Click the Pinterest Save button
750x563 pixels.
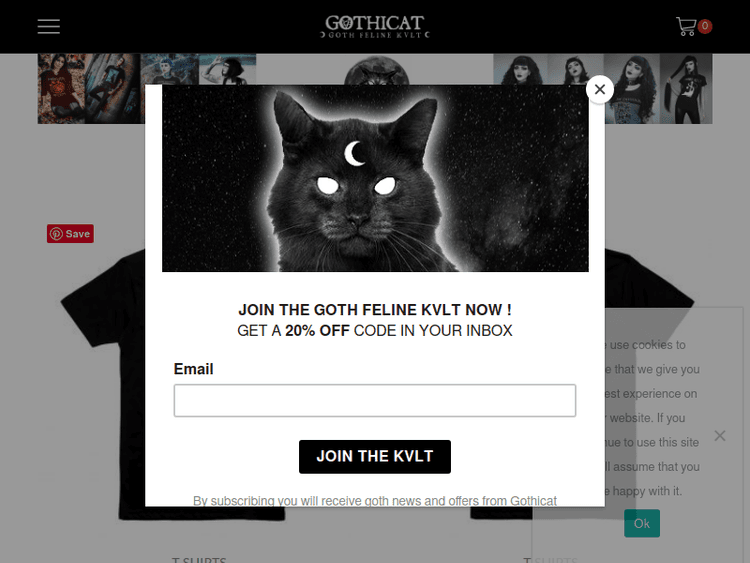(70, 233)
